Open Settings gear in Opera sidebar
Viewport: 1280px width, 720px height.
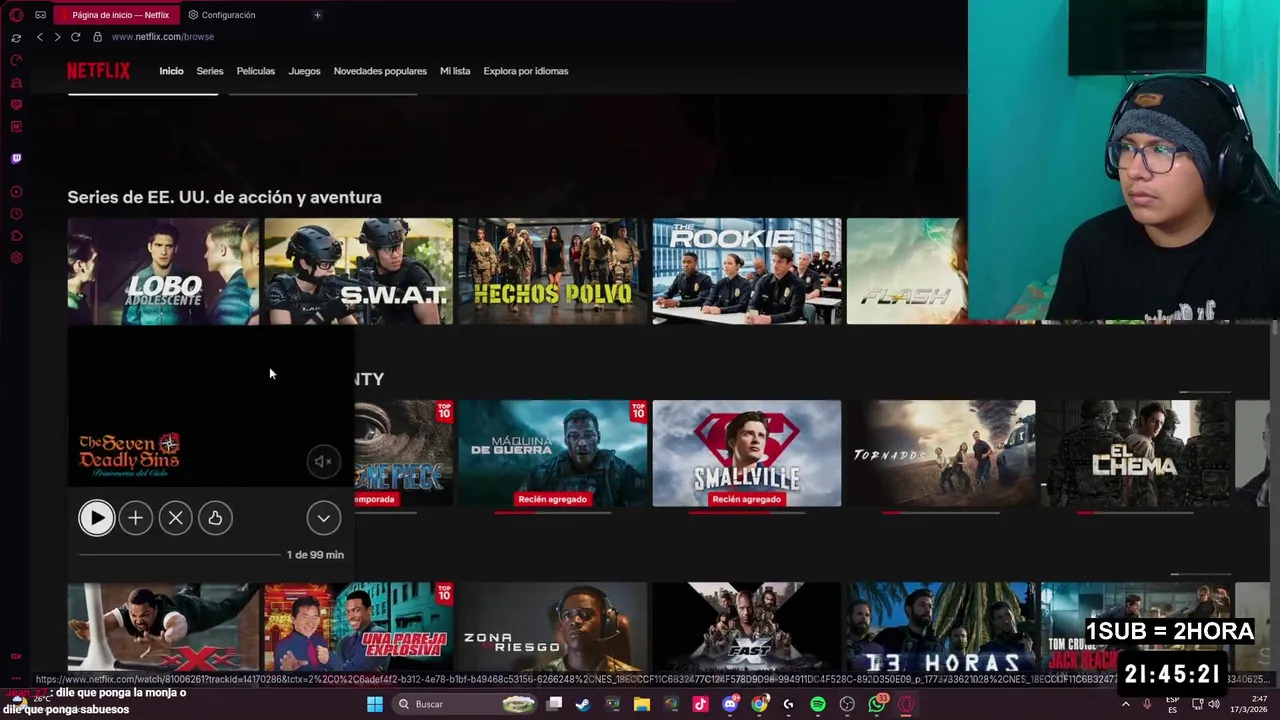coord(16,258)
